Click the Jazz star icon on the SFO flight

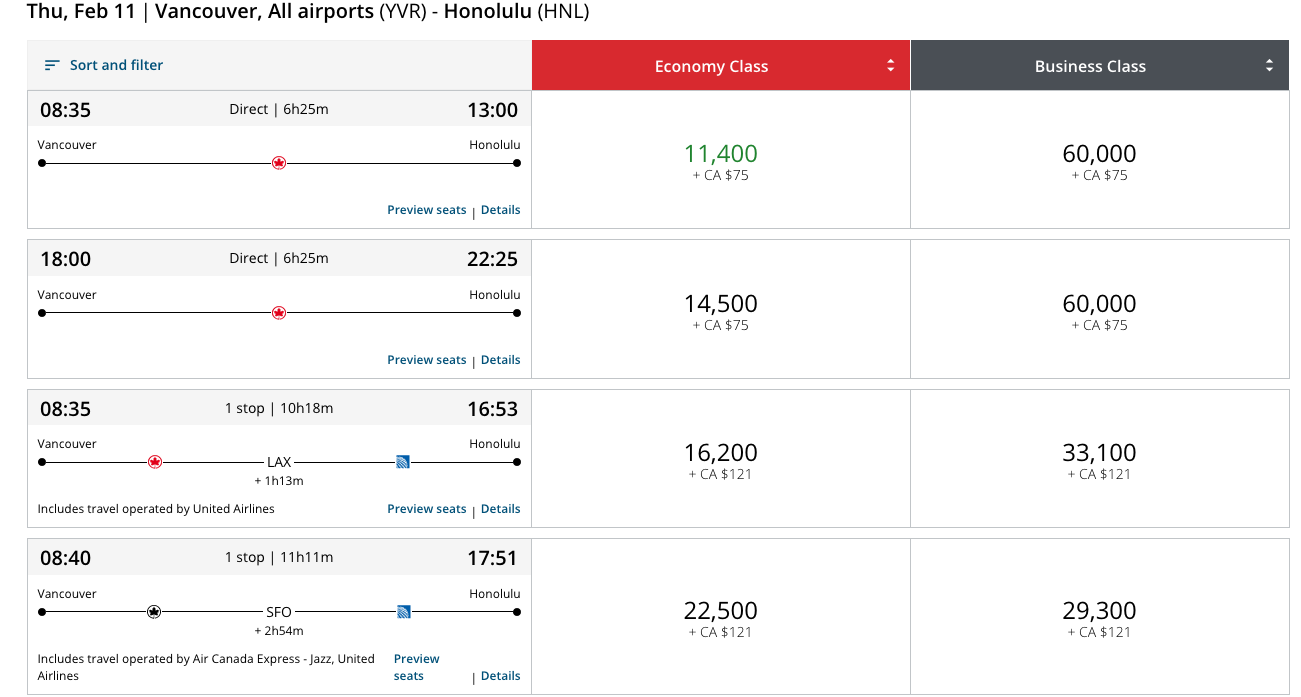click(x=155, y=612)
